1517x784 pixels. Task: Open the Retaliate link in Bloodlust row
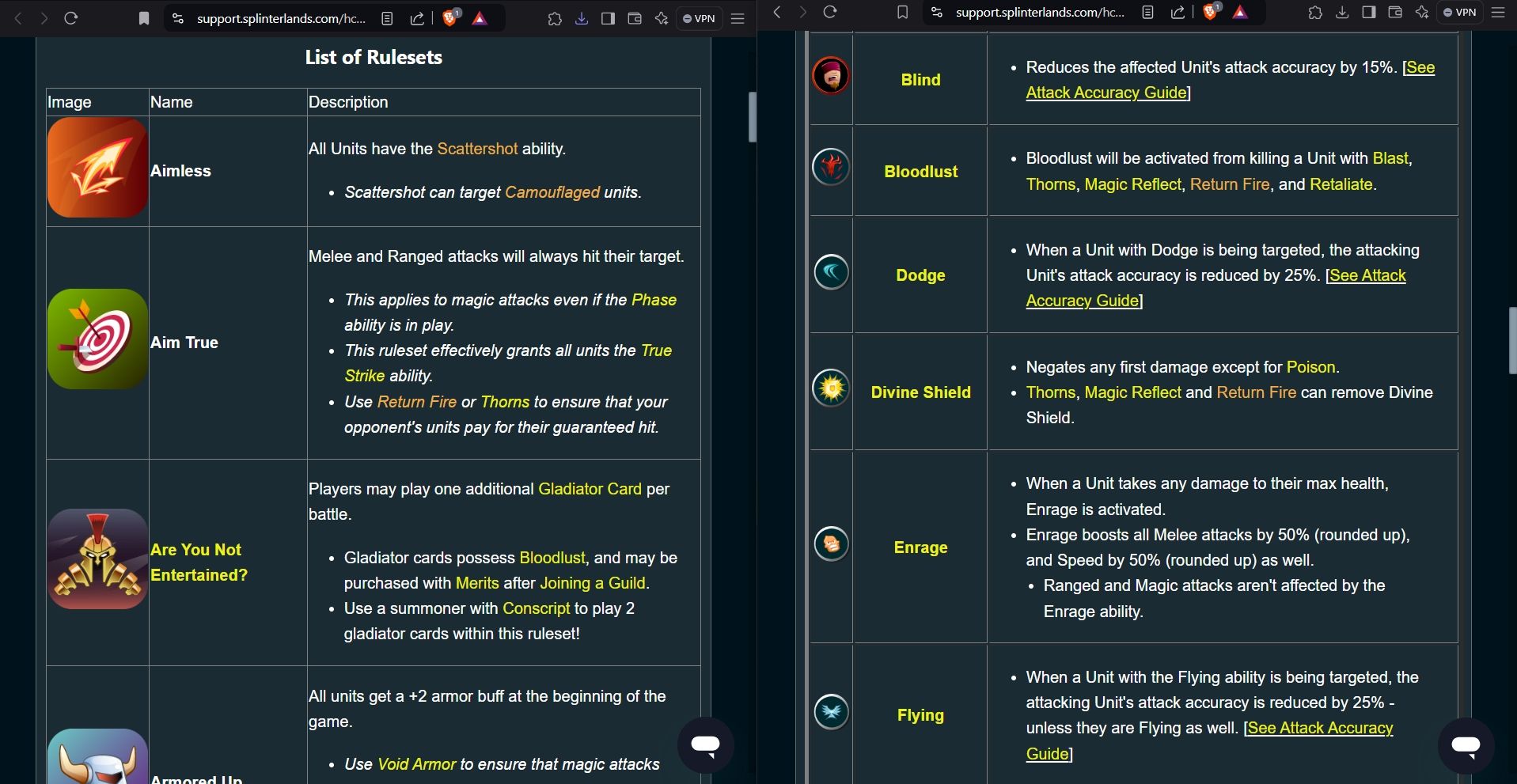[x=1341, y=184]
